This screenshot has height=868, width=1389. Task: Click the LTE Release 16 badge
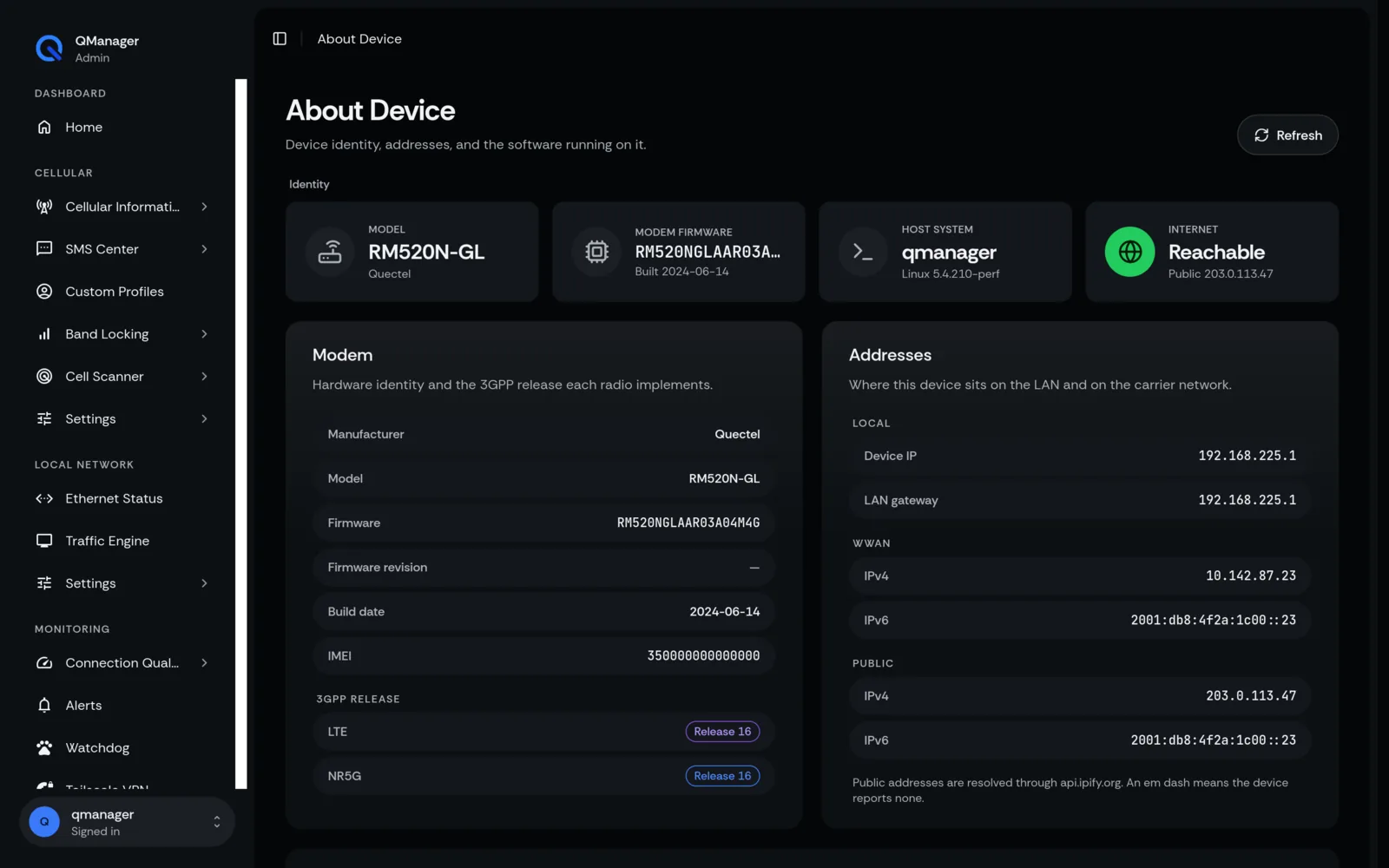(722, 732)
